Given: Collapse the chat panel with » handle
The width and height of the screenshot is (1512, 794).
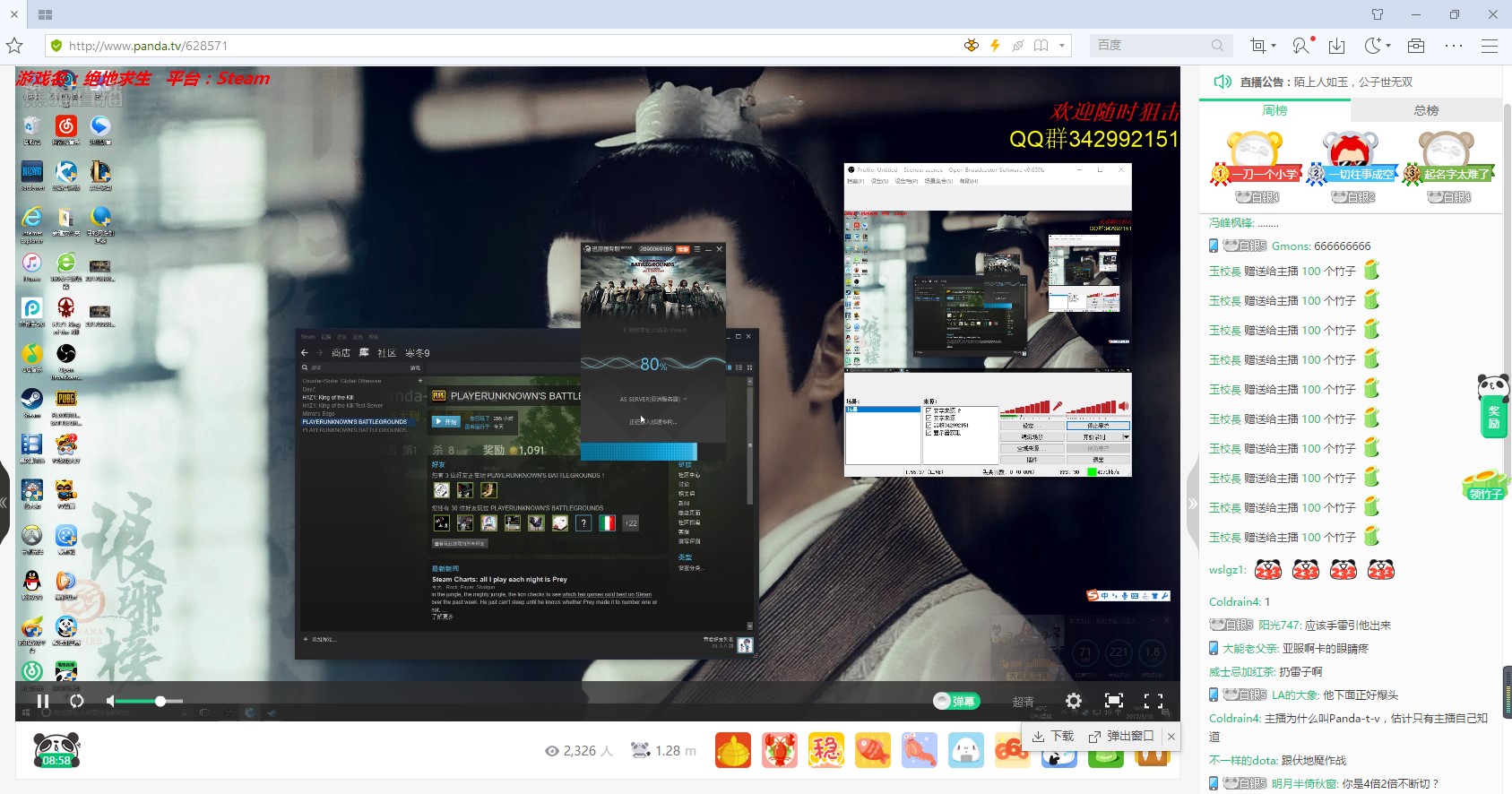Looking at the screenshot, I should click(1192, 504).
